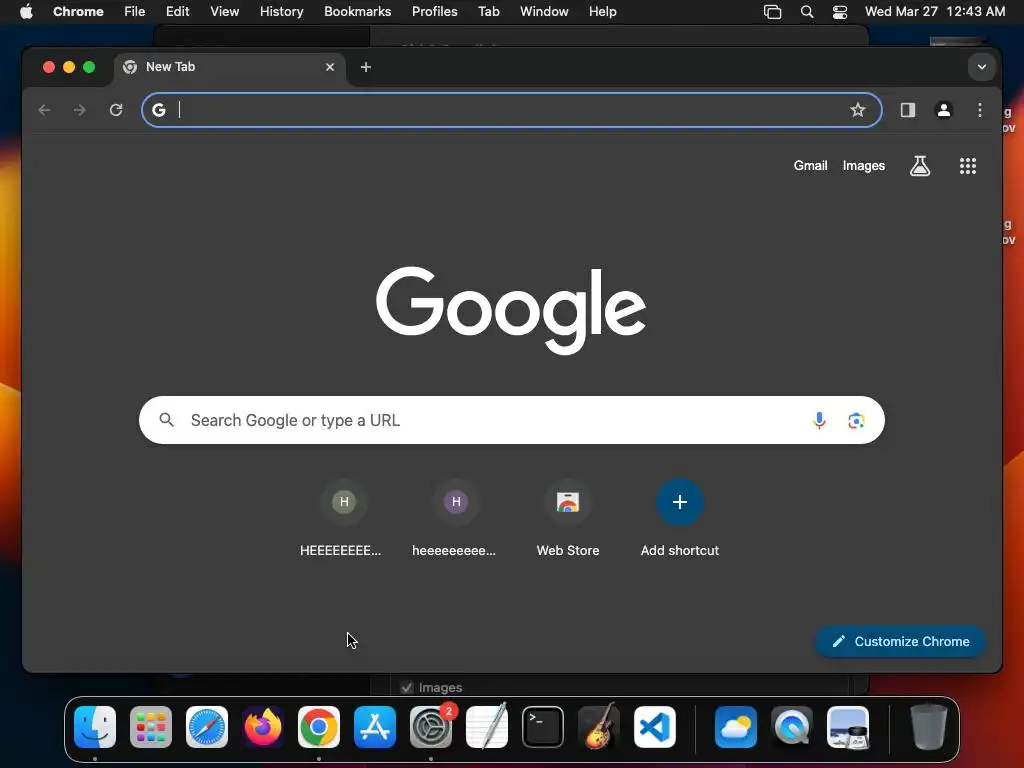Open Control Center in menu bar
This screenshot has height=768, width=1024.
(840, 12)
